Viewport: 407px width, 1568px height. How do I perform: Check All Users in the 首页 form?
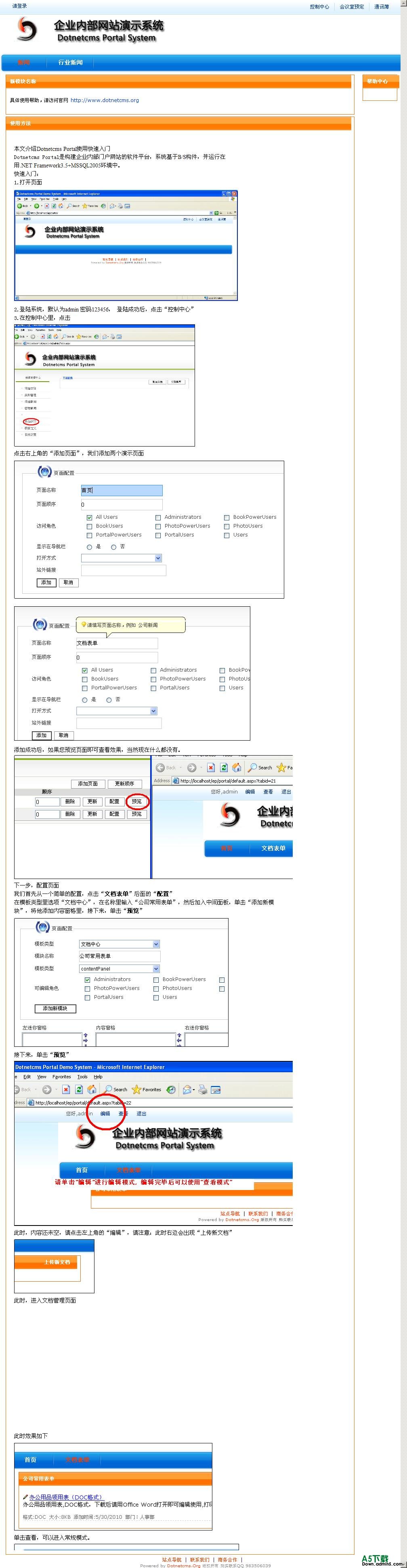tap(90, 518)
